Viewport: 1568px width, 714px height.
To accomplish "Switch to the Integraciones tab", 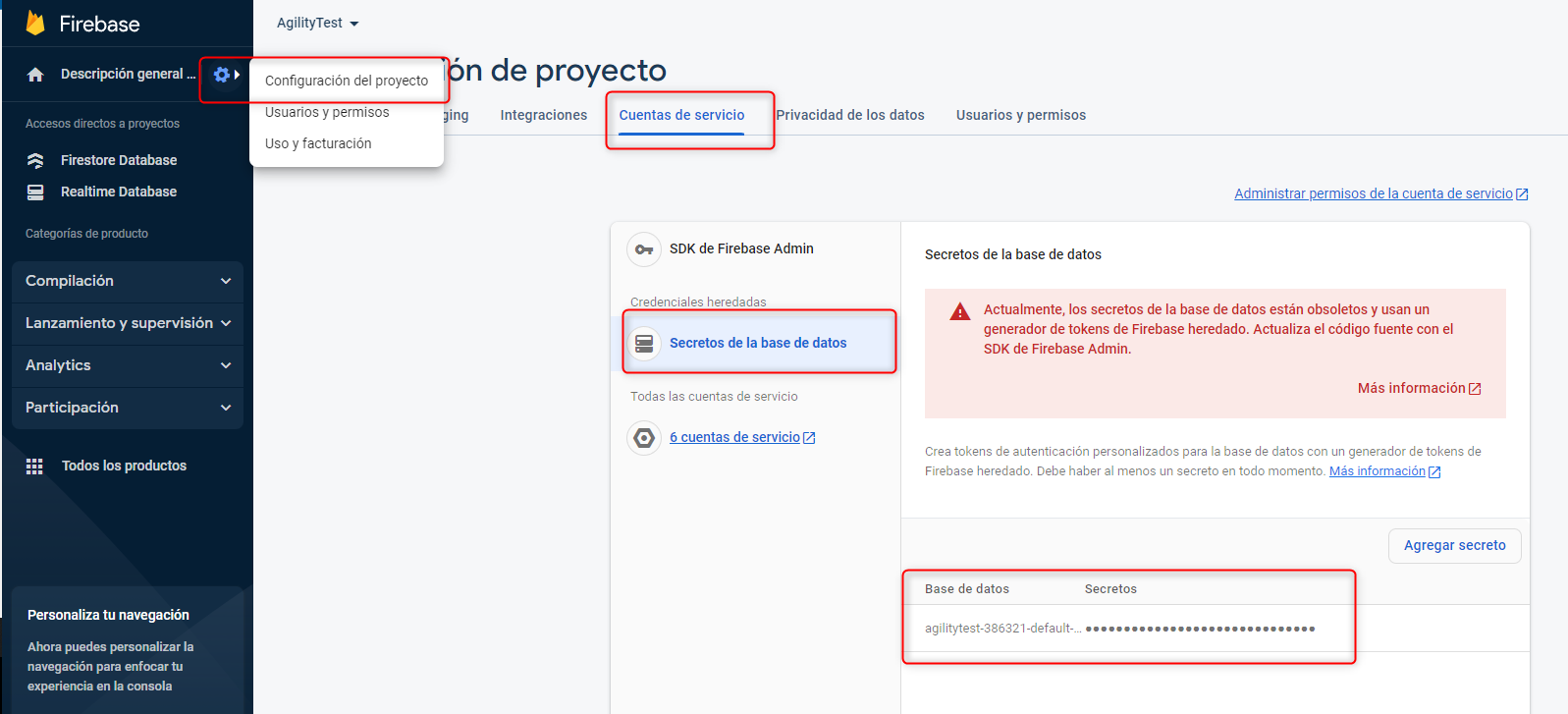I will point(544,115).
